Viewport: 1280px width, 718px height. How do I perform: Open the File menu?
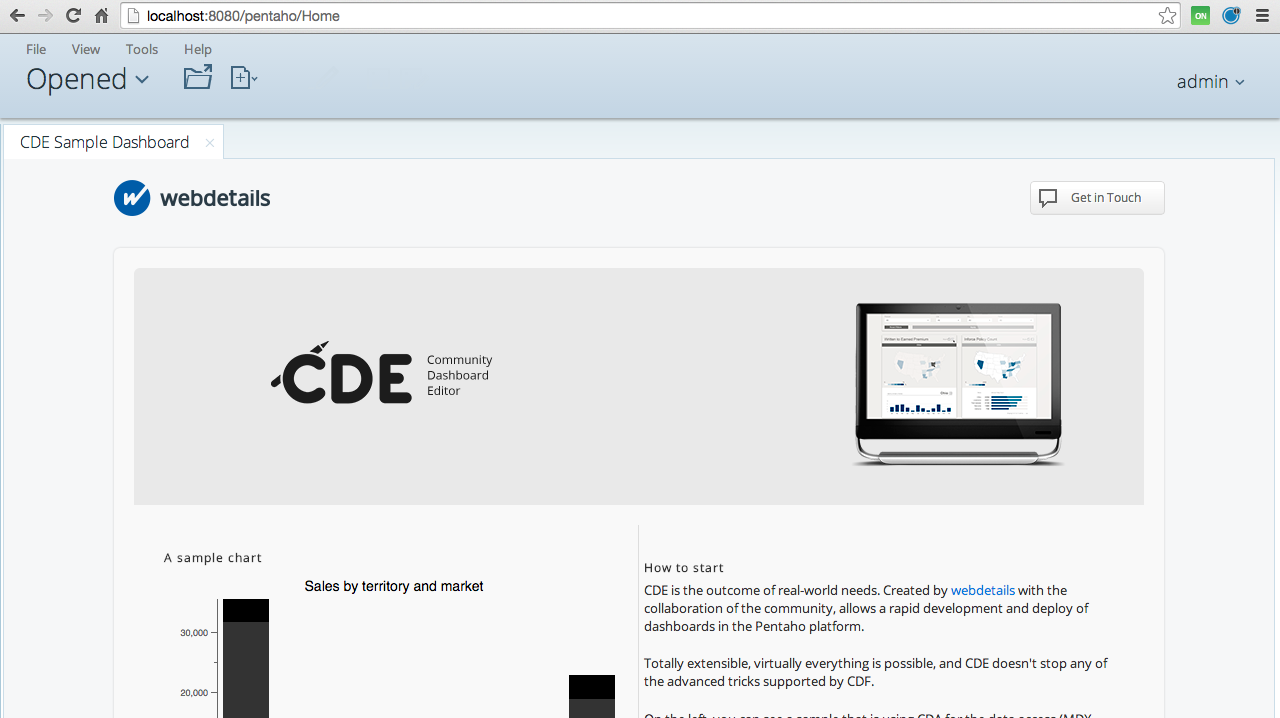click(36, 49)
